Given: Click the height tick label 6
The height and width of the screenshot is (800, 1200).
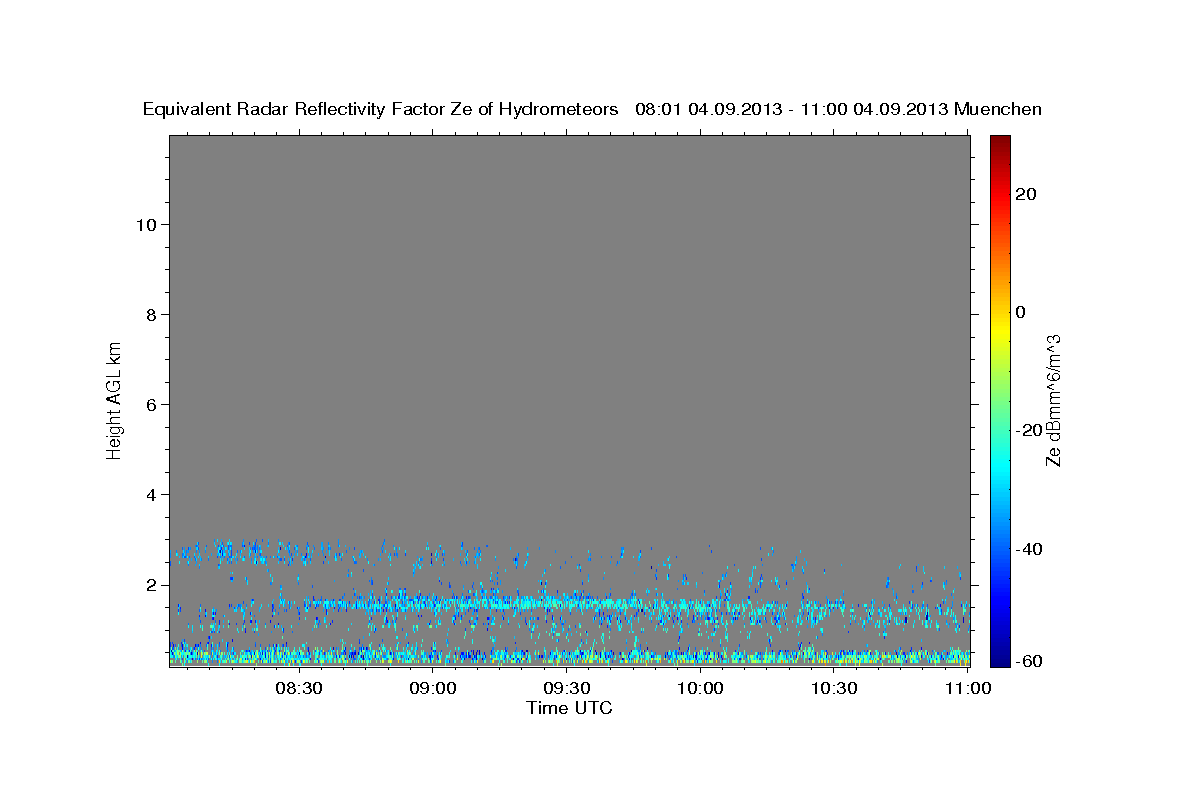Looking at the screenshot, I should pos(152,404).
